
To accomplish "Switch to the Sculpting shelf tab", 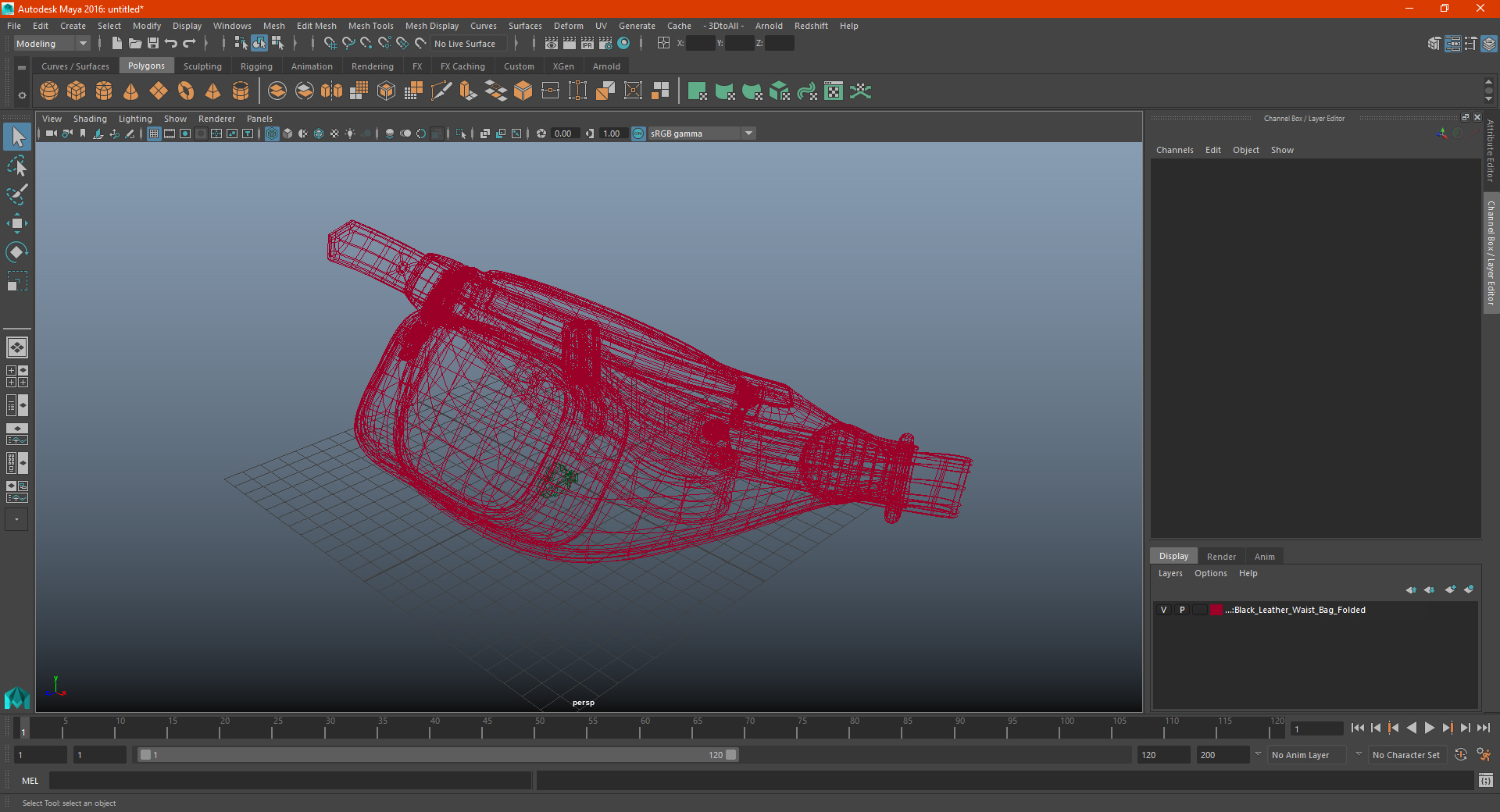I will pyautogui.click(x=202, y=66).
